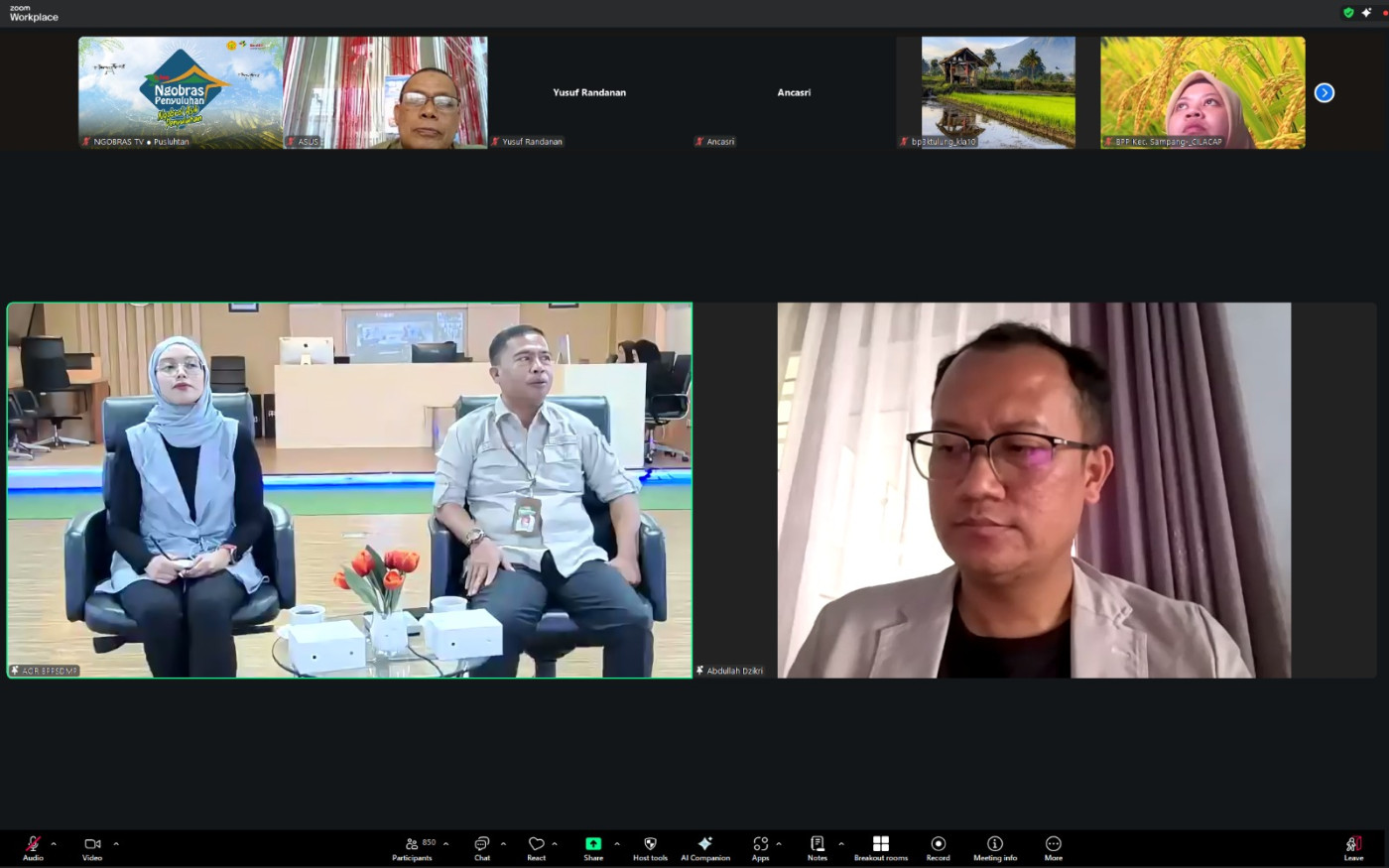
Task: Expand the share options chevron
Action: point(617,844)
